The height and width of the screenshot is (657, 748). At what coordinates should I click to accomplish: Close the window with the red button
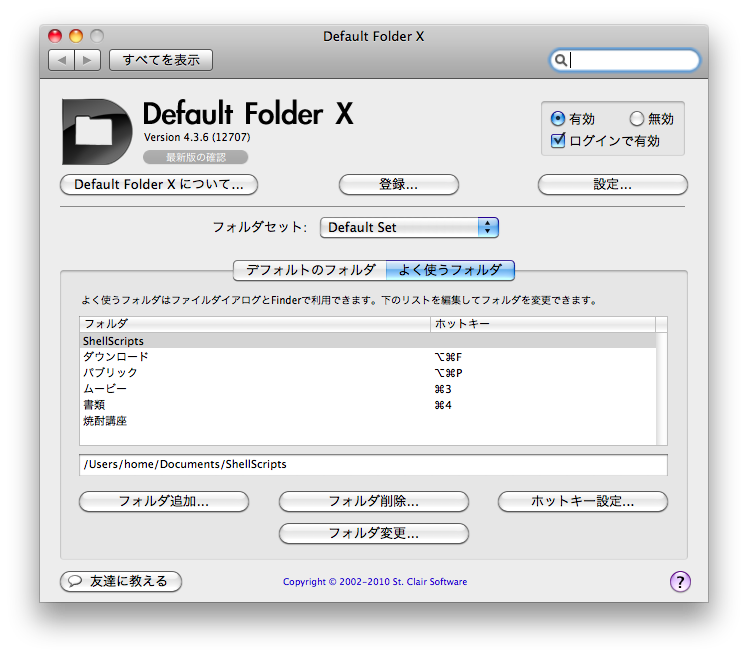click(55, 36)
